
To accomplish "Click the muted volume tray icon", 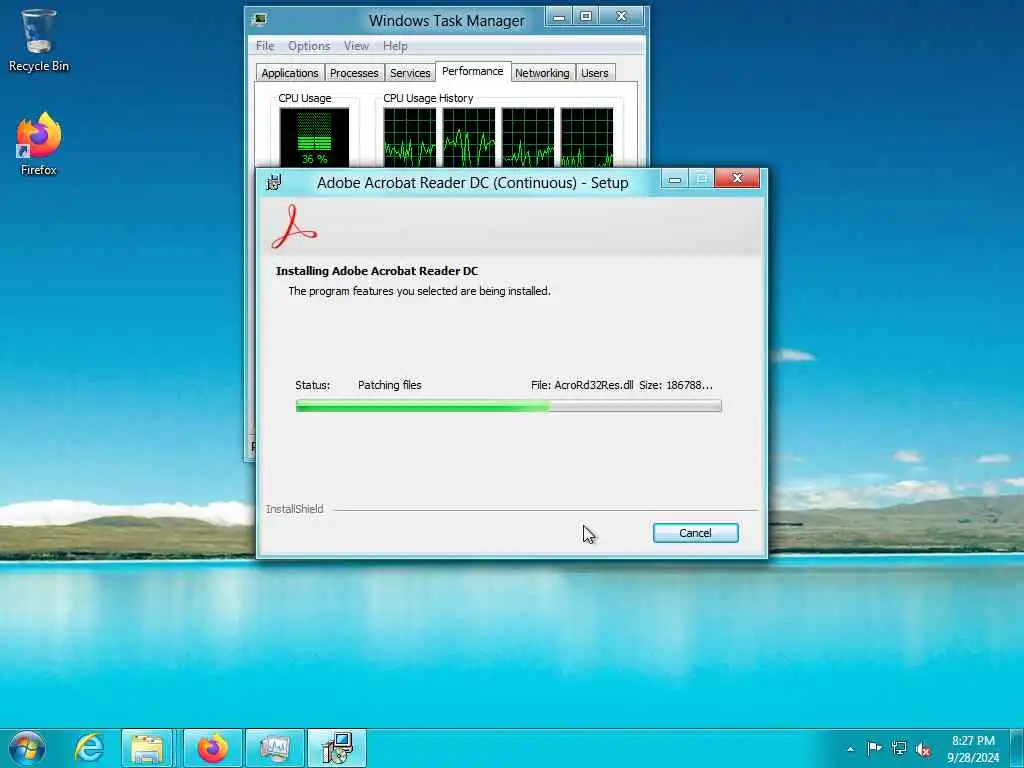I will (923, 749).
